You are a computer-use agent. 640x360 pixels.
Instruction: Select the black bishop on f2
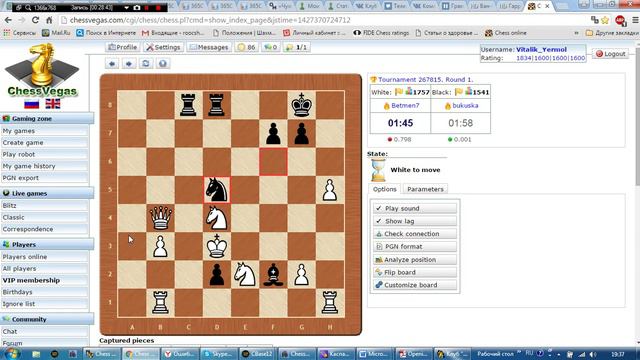(273, 274)
